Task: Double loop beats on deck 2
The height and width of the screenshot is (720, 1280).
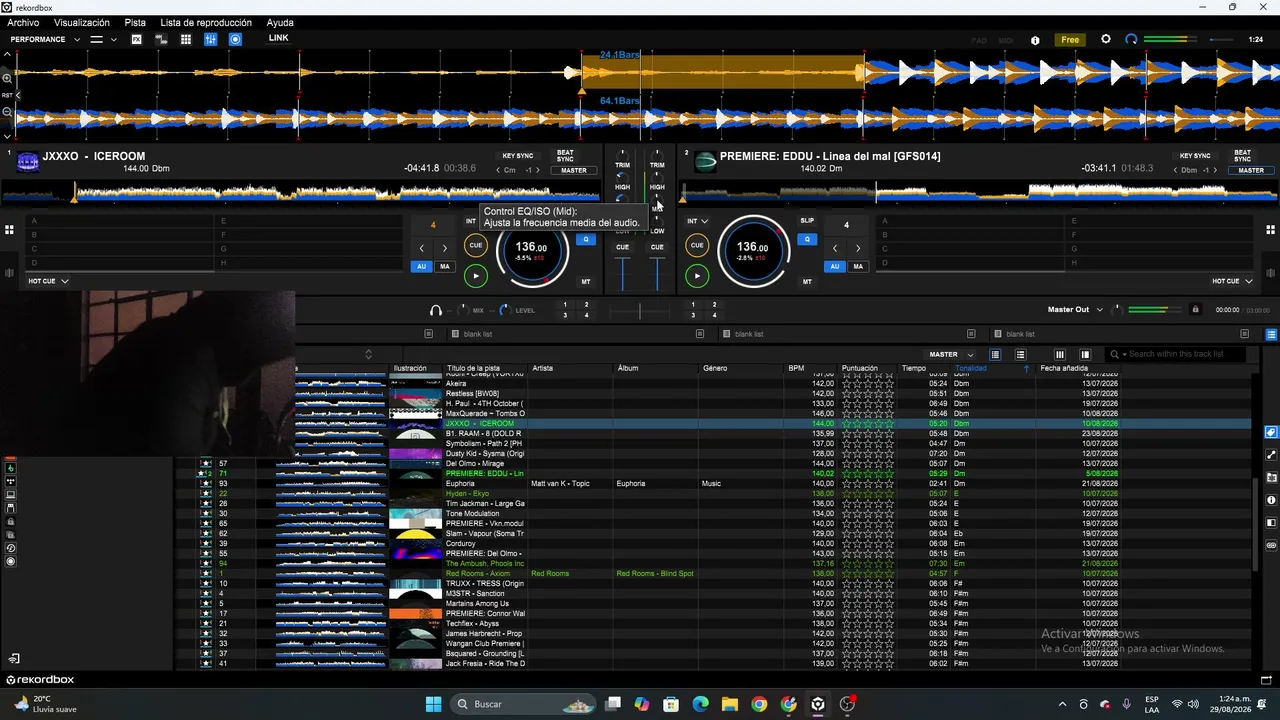Action: pos(857,248)
